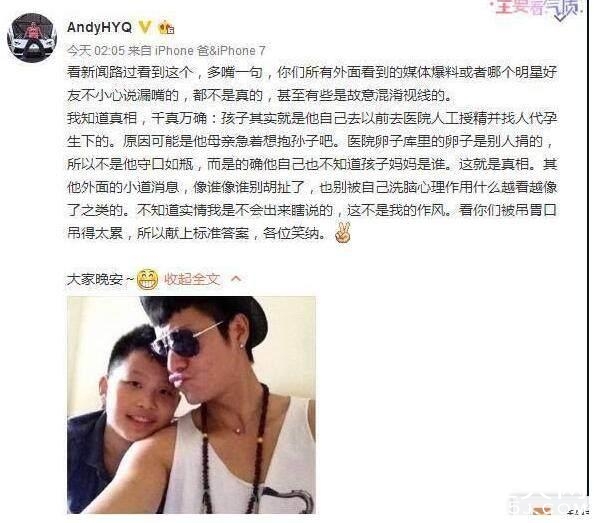Click the yellow V verified badge
Screen dimensions: 597x523
145,27
